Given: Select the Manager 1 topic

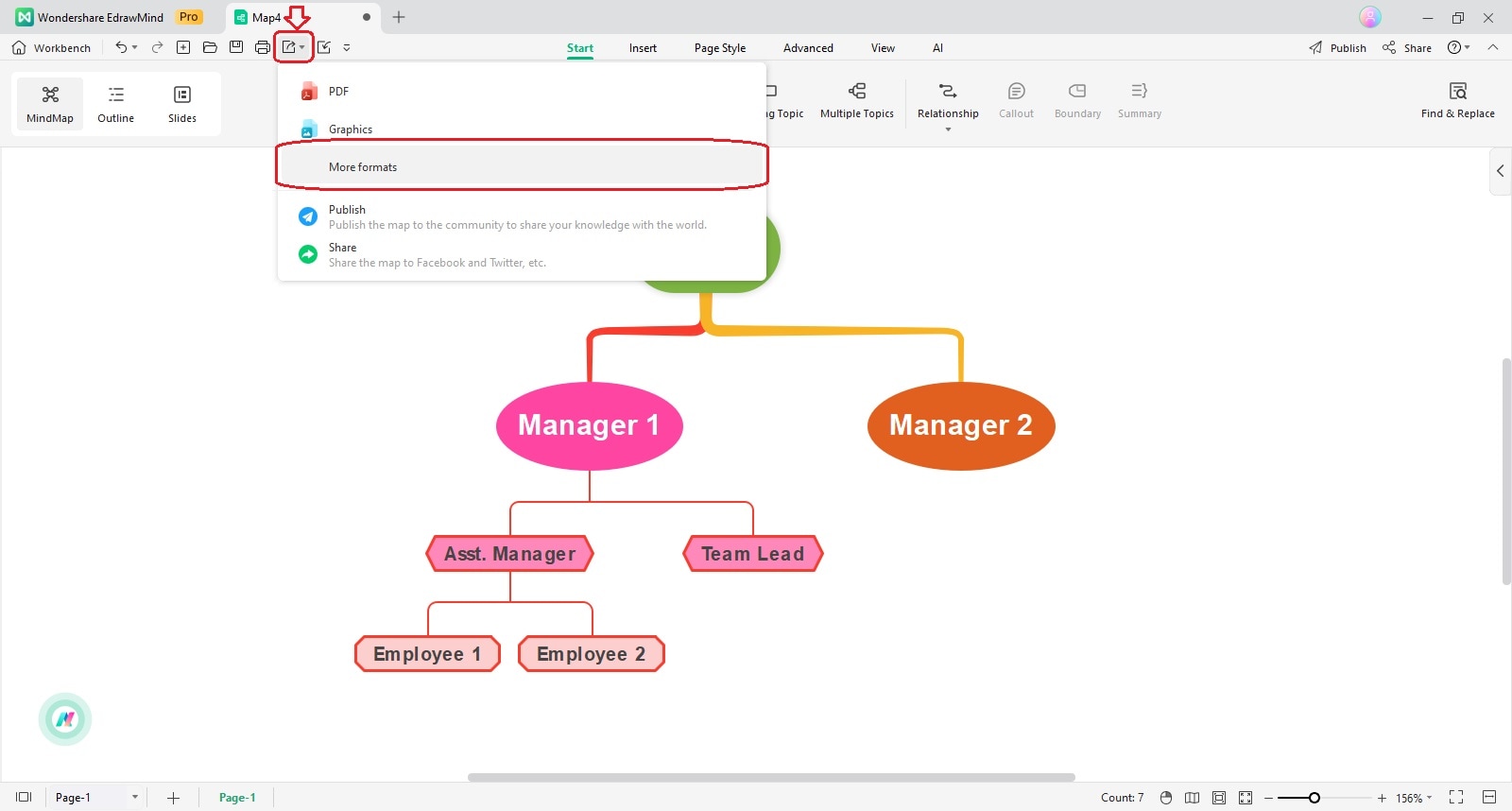Looking at the screenshot, I should [590, 425].
